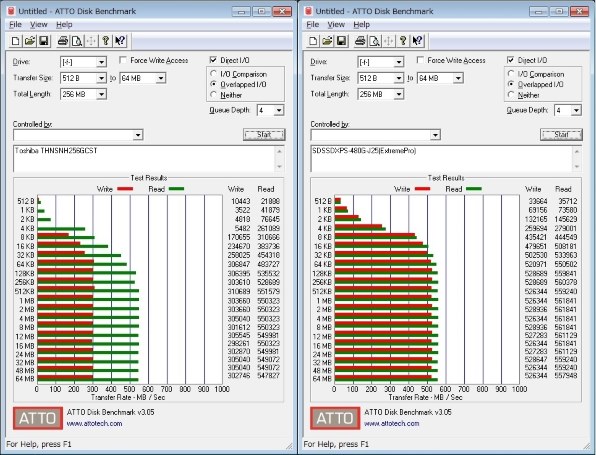
Task: Click context Help arrow icon in right window
Action: coord(418,41)
